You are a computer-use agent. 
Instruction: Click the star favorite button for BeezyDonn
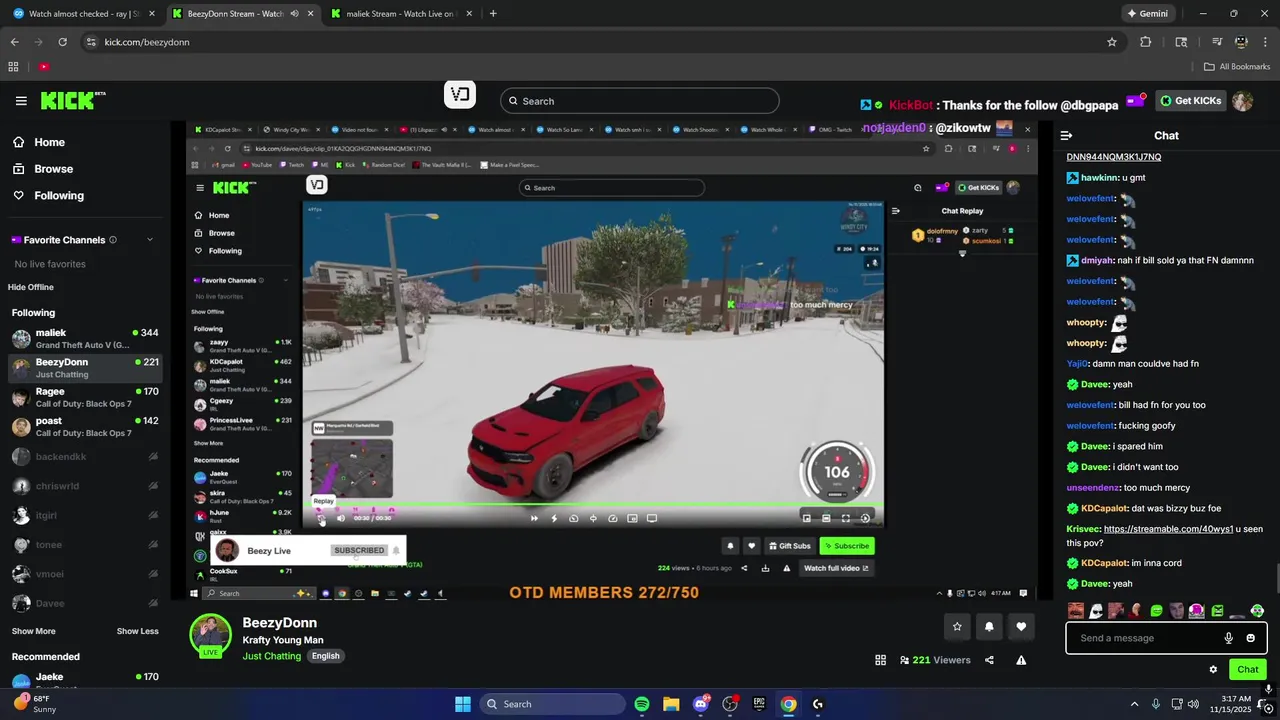(957, 627)
